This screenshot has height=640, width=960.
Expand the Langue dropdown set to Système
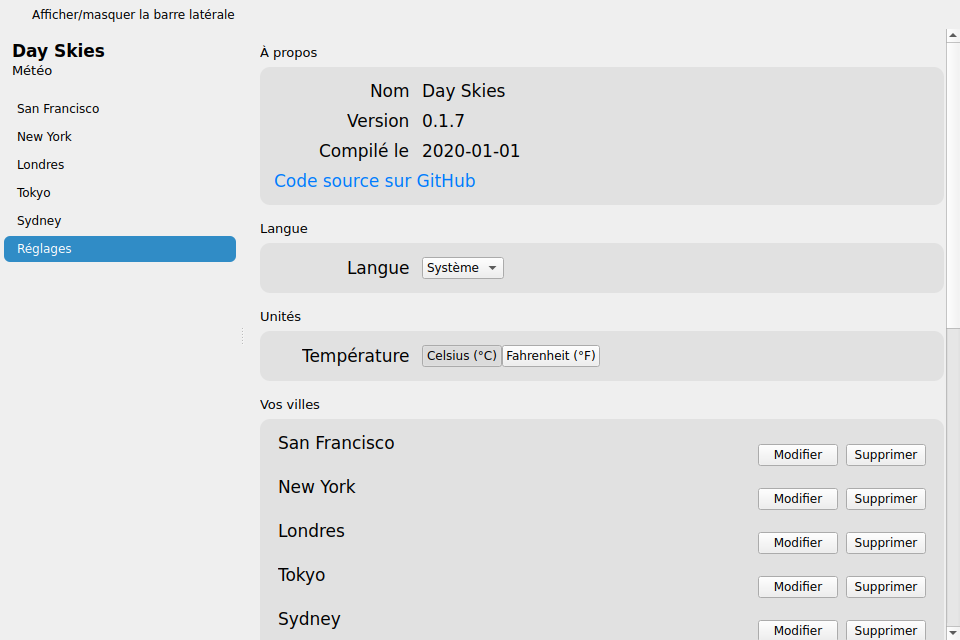[x=462, y=268]
